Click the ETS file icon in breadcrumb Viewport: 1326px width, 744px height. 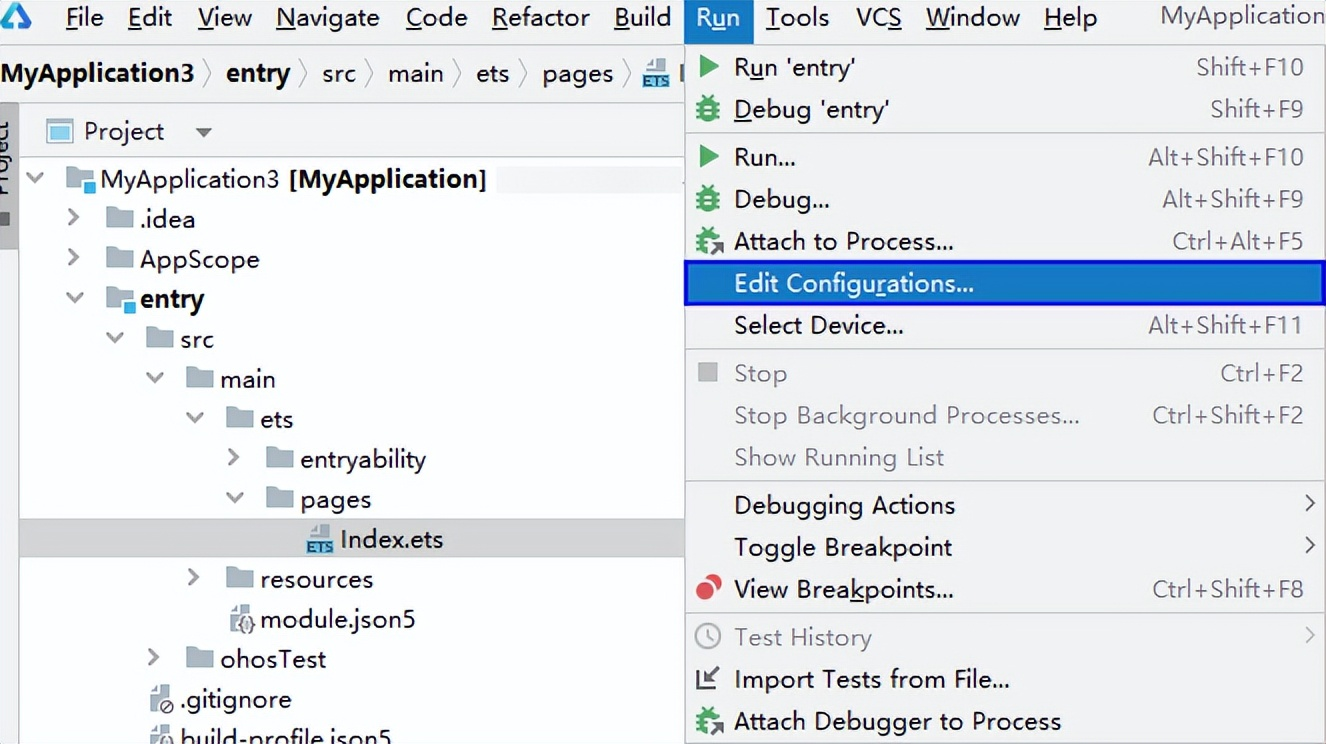(x=656, y=74)
